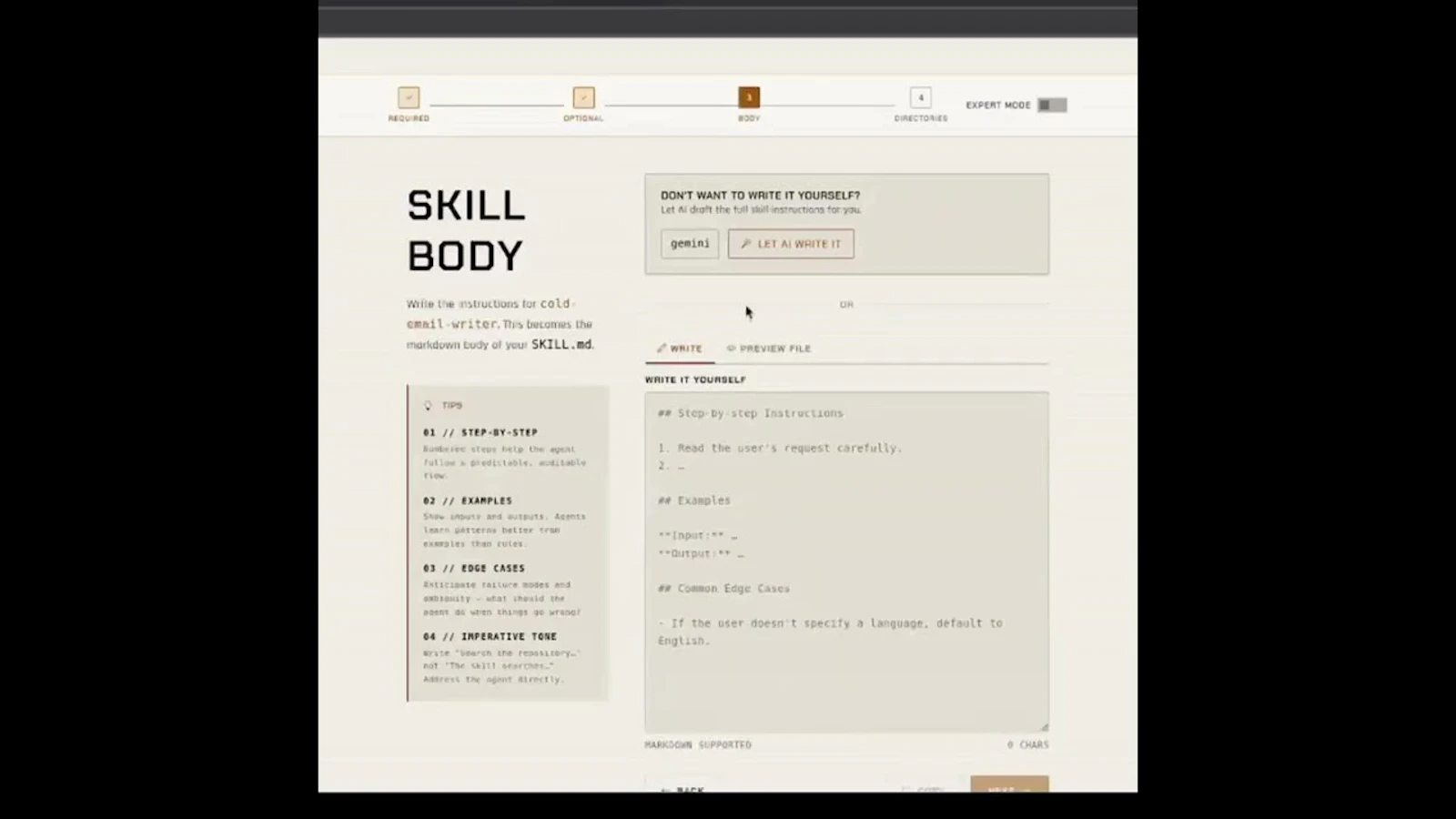Click the 'EXPERT MODE' label
This screenshot has width=1456, height=819.
pyautogui.click(x=998, y=106)
